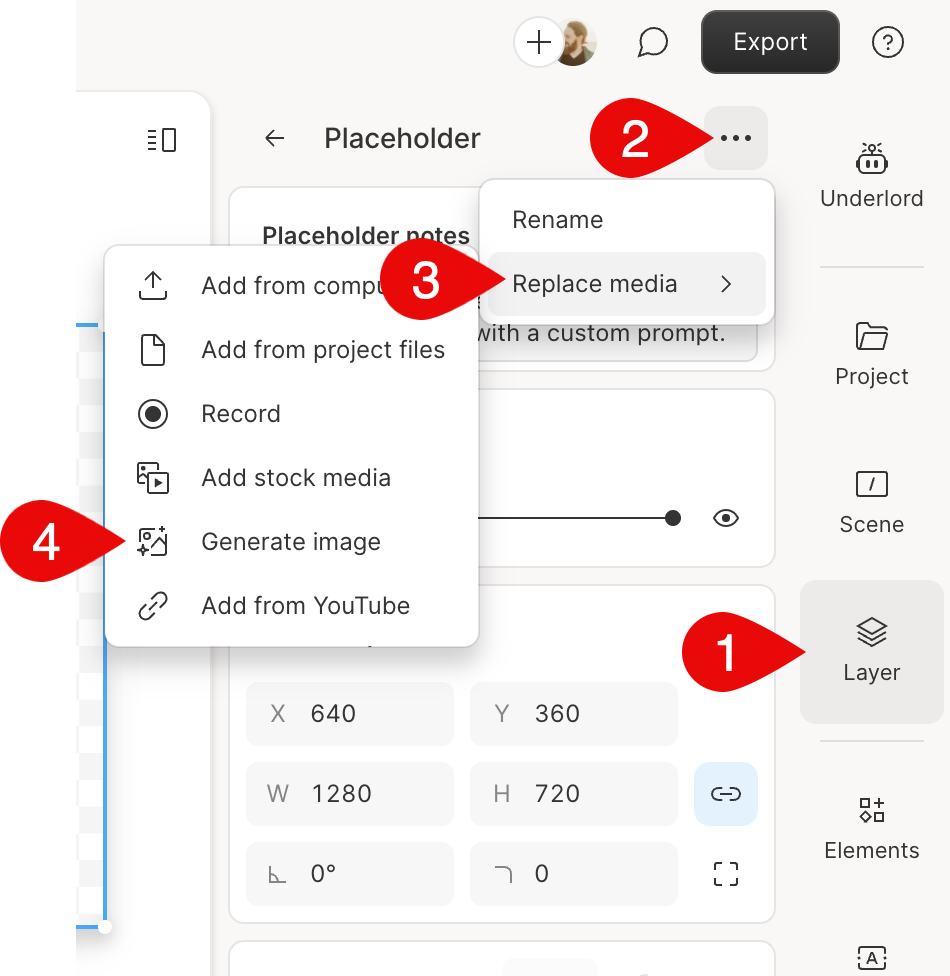Open the help question mark menu
The image size is (950, 976).
pyautogui.click(x=887, y=42)
